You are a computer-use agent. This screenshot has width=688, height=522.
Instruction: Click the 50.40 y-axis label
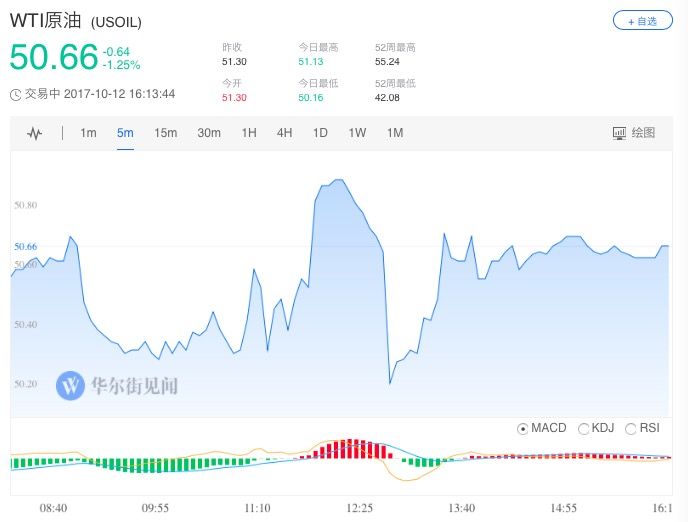coord(25,325)
